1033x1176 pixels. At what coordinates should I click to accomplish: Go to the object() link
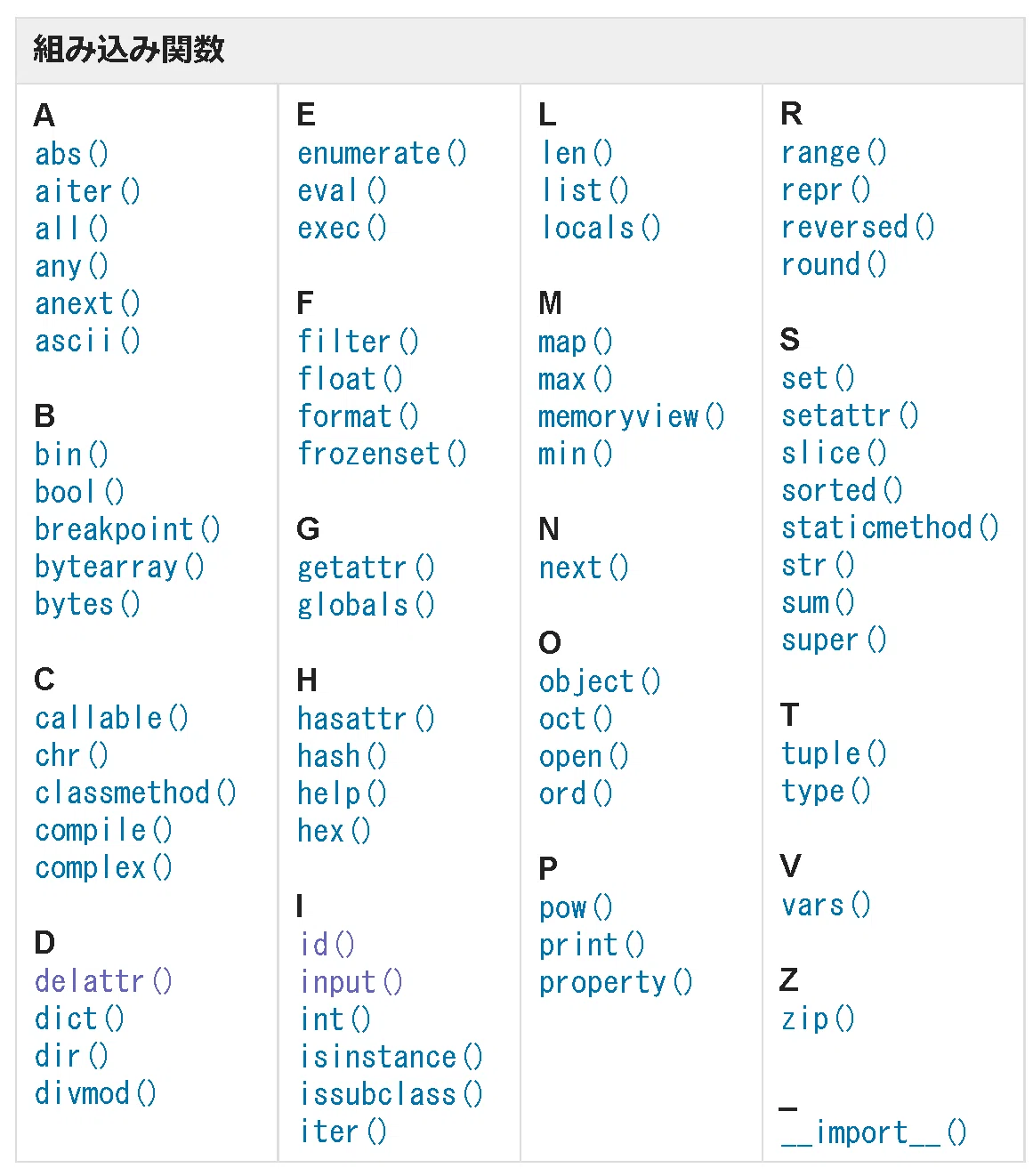coord(600,681)
